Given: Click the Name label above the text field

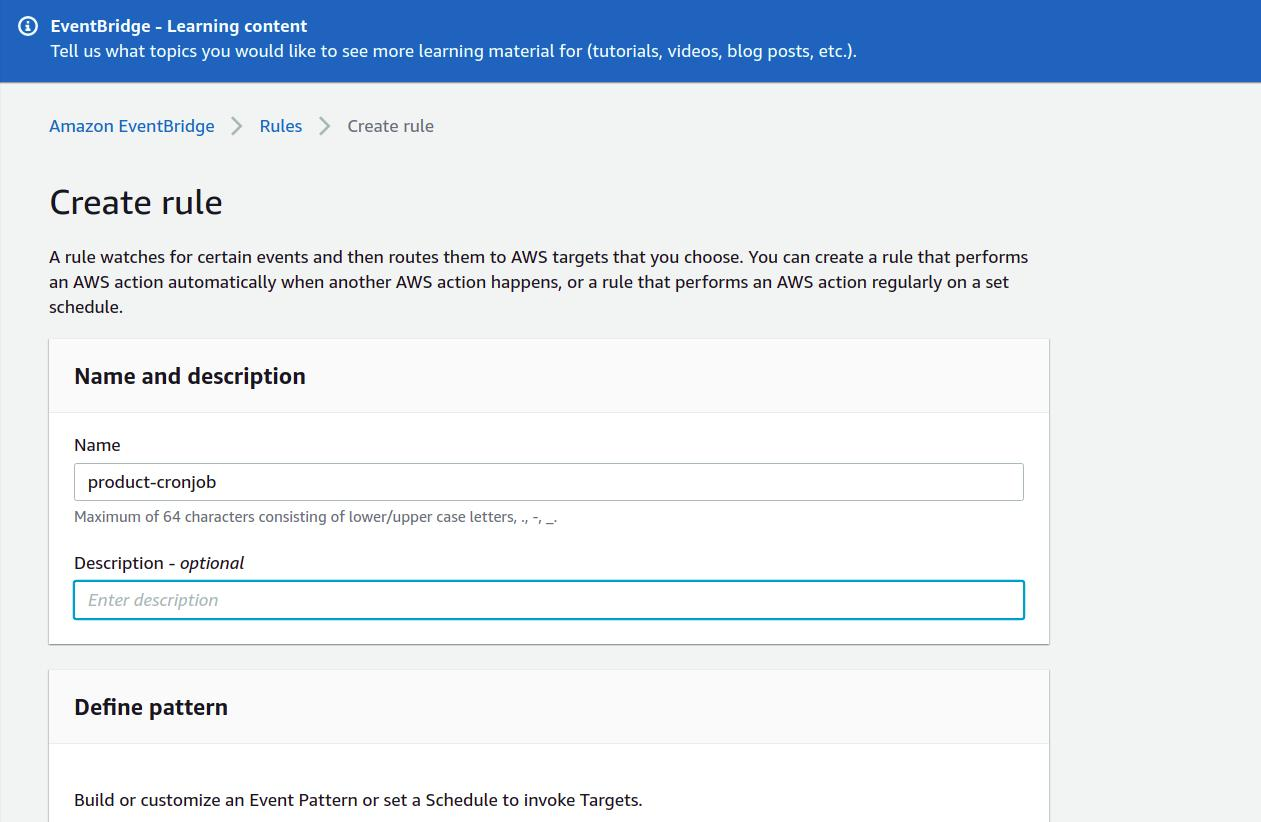Looking at the screenshot, I should point(97,445).
